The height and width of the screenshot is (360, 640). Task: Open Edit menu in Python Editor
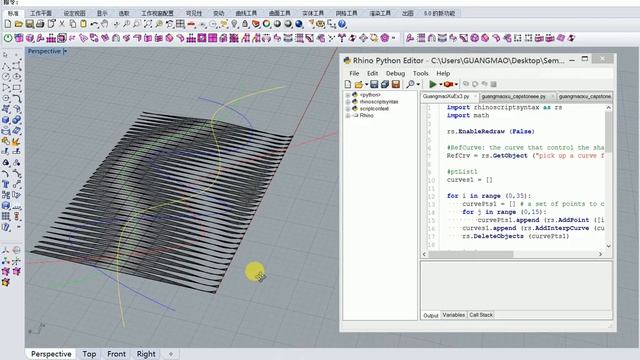point(372,73)
